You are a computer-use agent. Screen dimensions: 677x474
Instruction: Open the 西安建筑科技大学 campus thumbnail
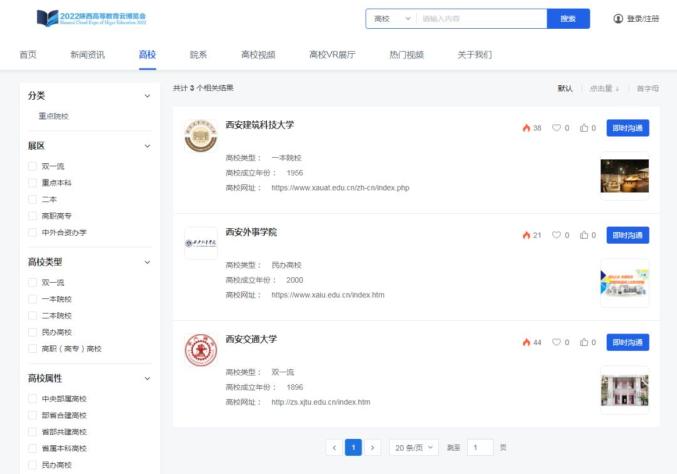(624, 176)
